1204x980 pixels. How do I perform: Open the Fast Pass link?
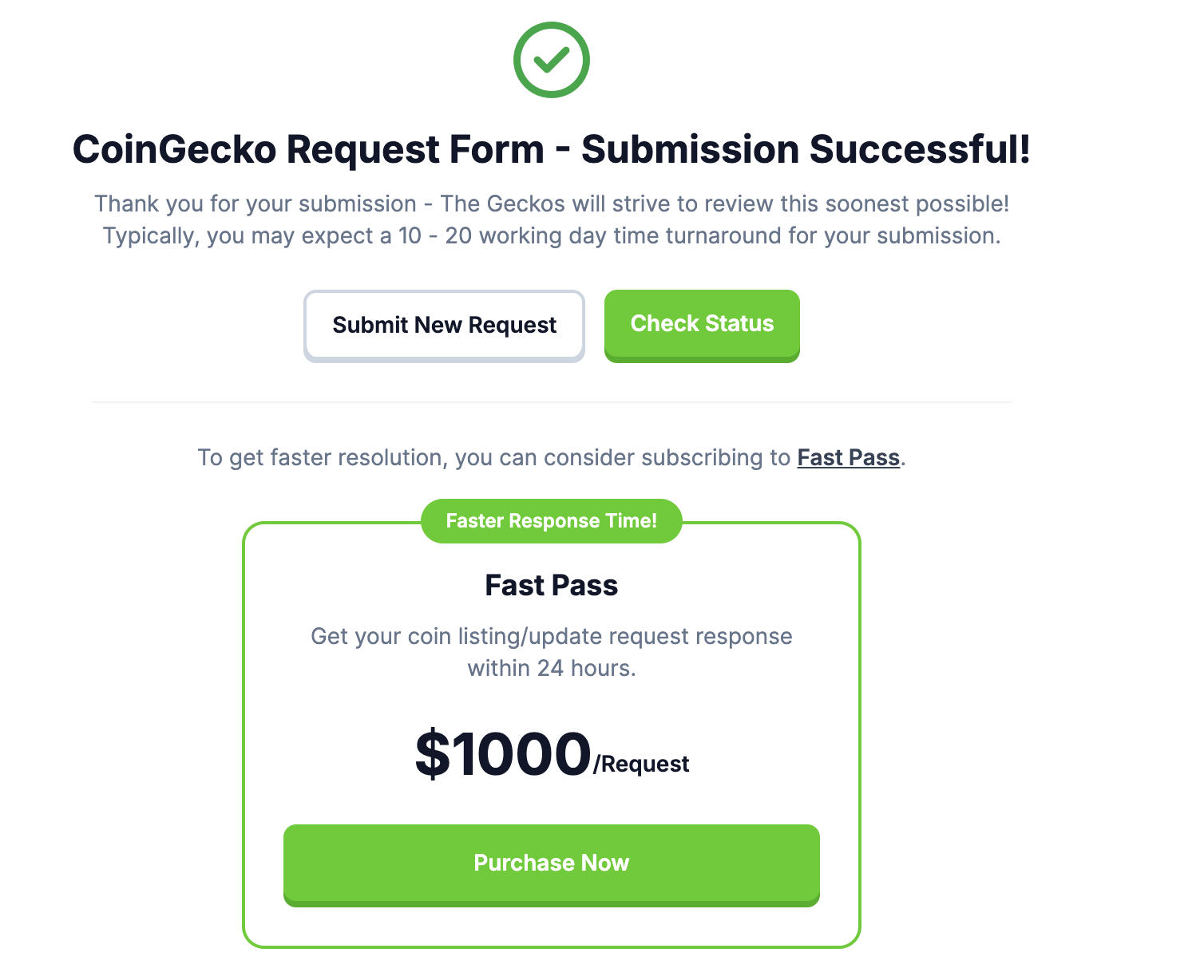click(x=848, y=457)
